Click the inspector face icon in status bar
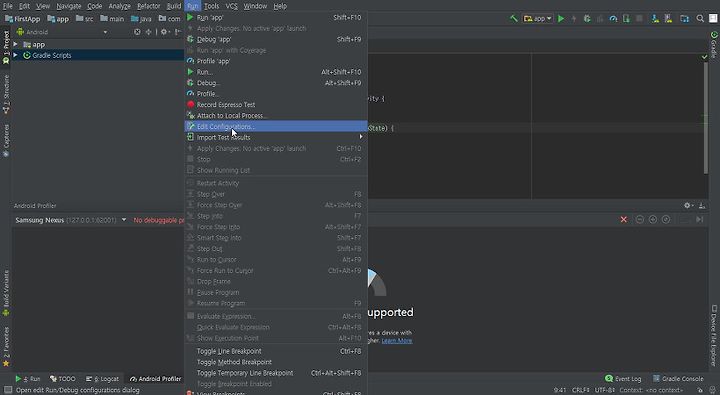 (x=712, y=390)
